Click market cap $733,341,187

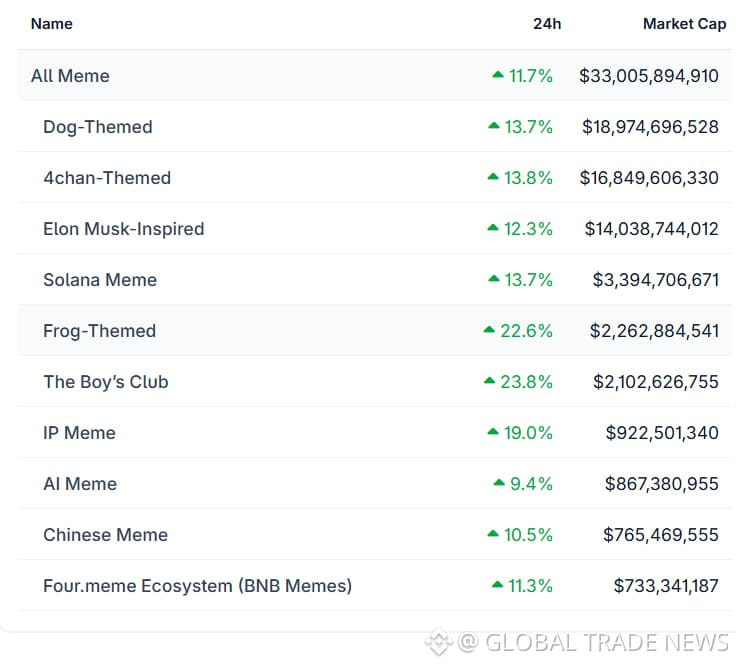666,586
